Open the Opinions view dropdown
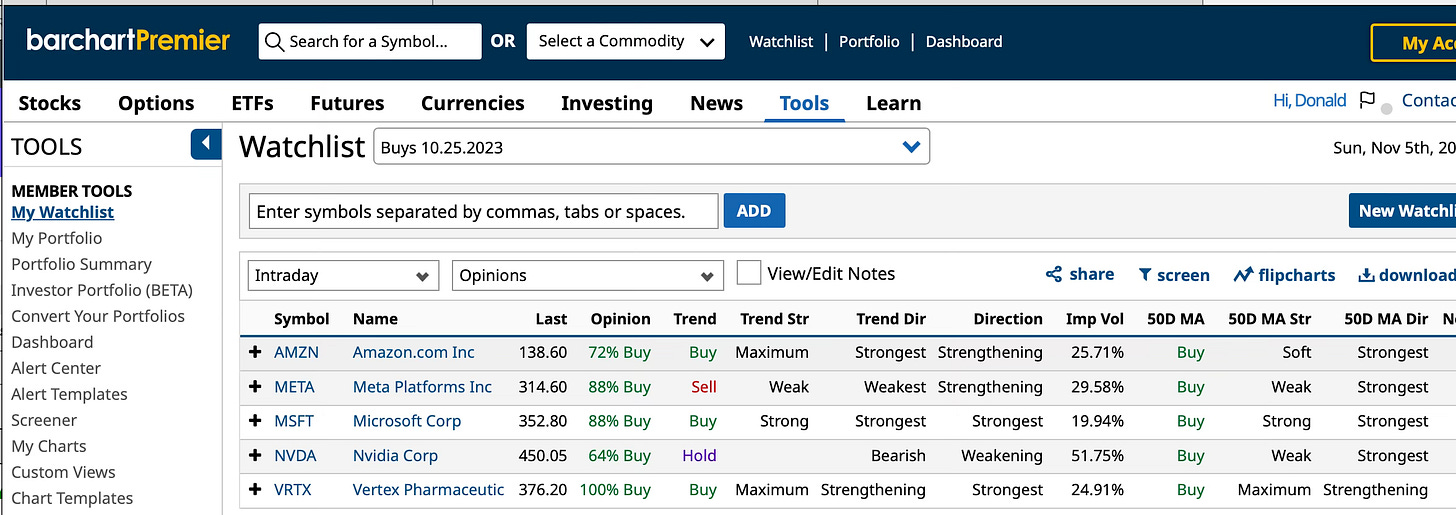 coord(588,276)
